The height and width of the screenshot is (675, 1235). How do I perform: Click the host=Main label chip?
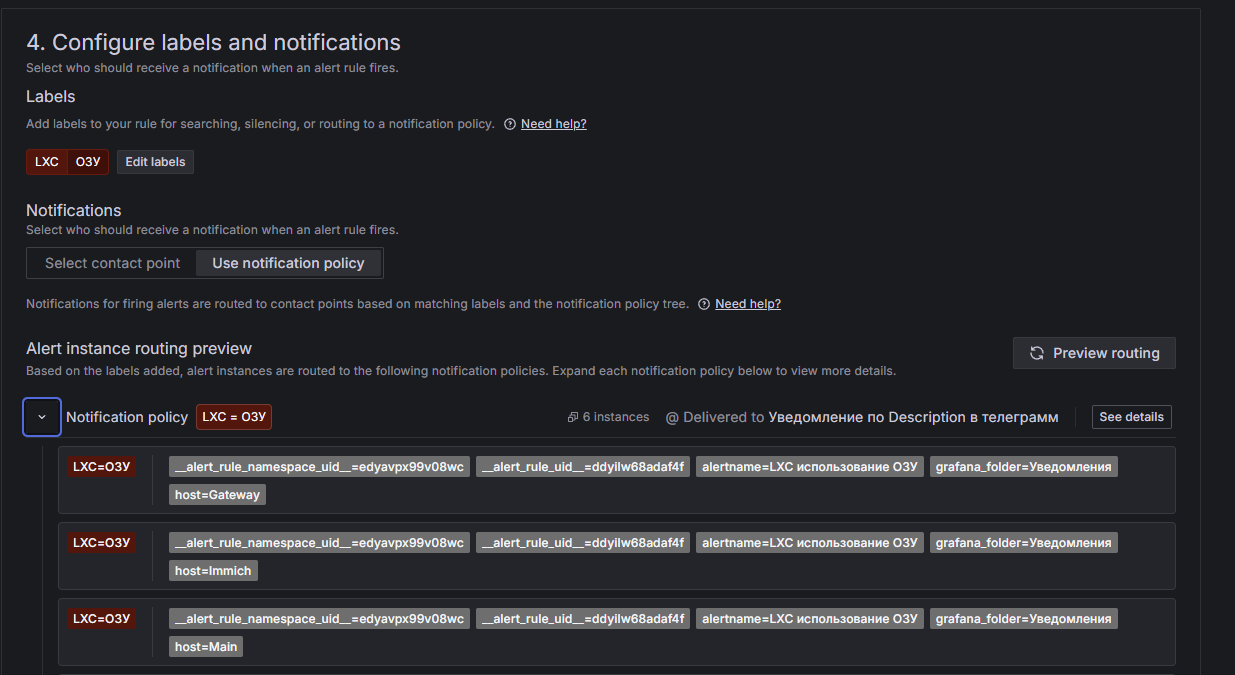(206, 647)
